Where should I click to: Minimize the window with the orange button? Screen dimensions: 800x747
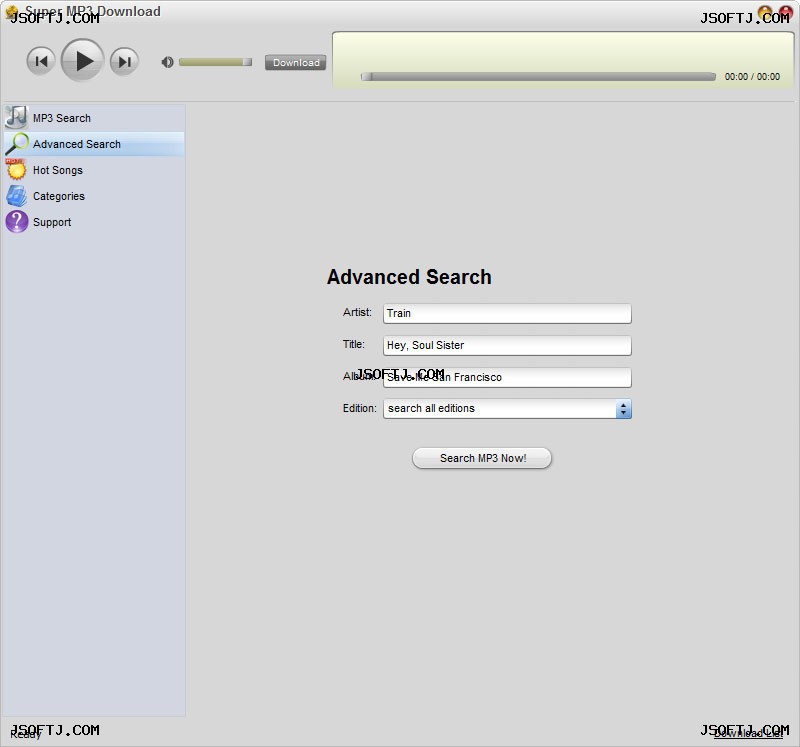click(x=765, y=12)
